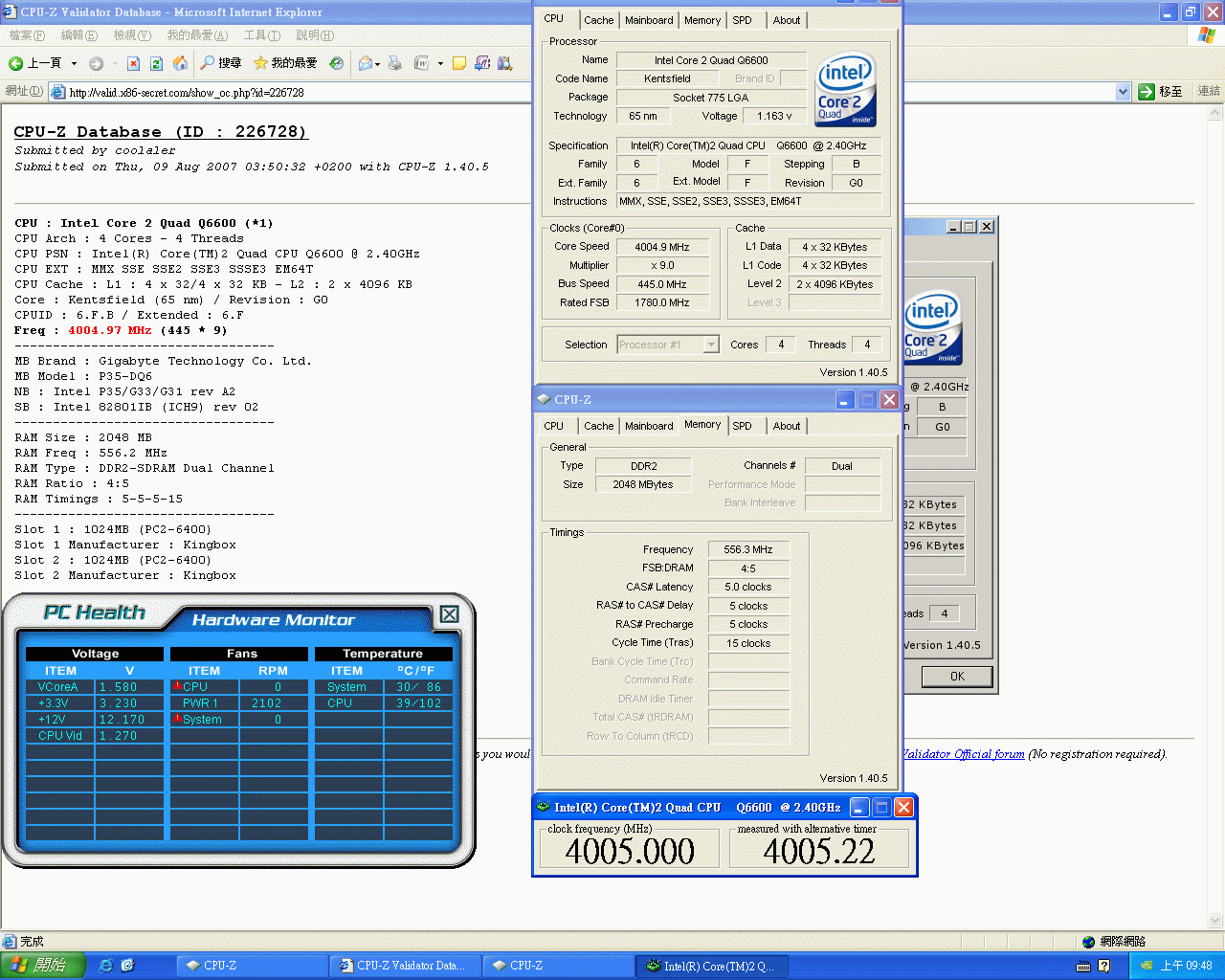
Task: Open the 檔案(F) menu
Action: pyautogui.click(x=27, y=35)
